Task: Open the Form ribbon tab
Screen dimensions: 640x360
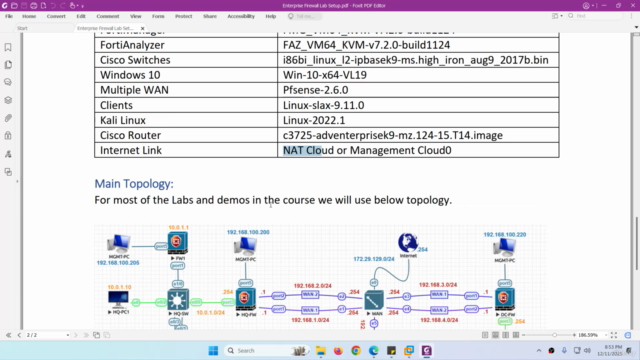Action: point(158,16)
